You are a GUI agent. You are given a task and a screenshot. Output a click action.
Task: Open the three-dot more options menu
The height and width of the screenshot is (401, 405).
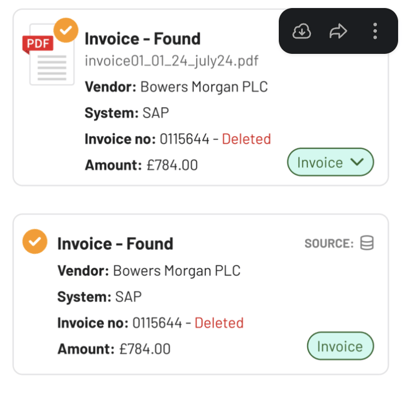[375, 31]
